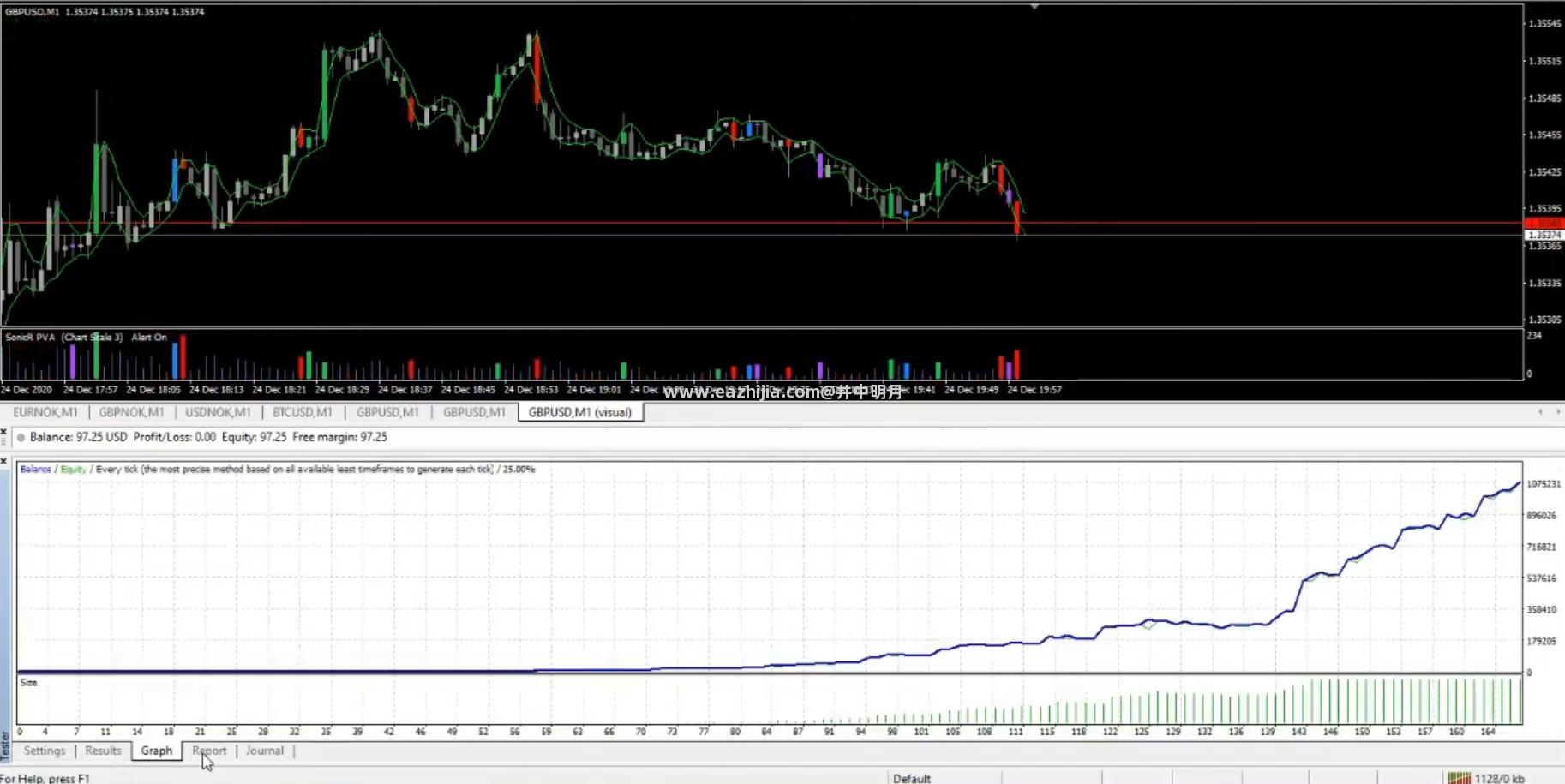The height and width of the screenshot is (784, 1565).
Task: Open the GBPUSD,M1 tab just before the visual tab
Action: tap(474, 412)
